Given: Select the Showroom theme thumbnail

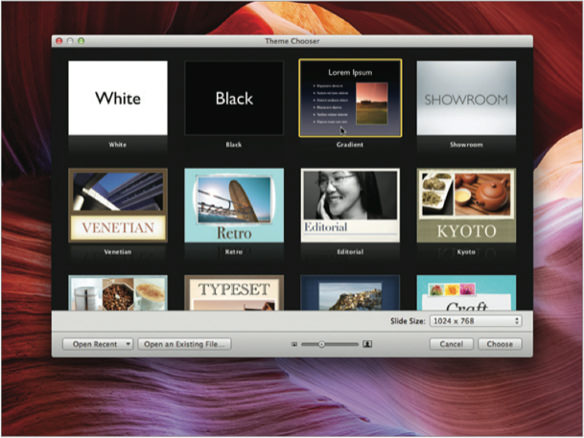Looking at the screenshot, I should (x=466, y=98).
